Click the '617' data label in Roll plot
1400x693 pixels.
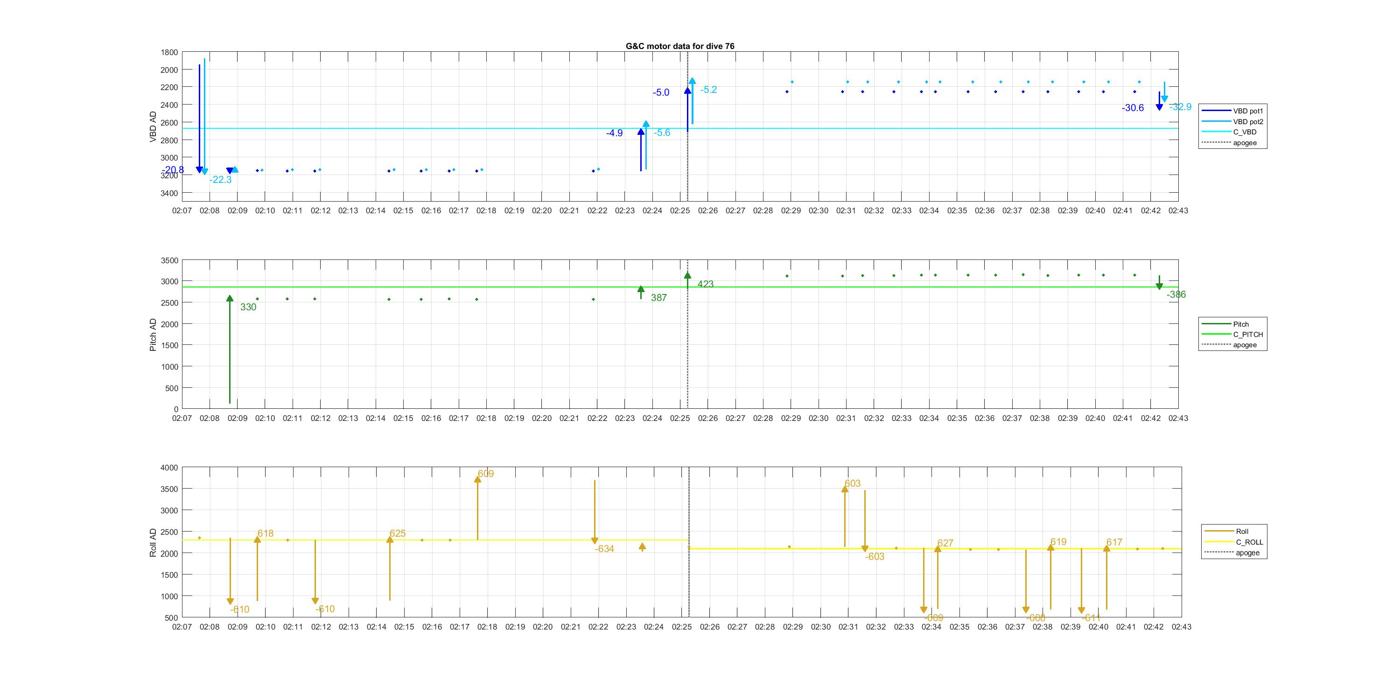coord(1114,542)
